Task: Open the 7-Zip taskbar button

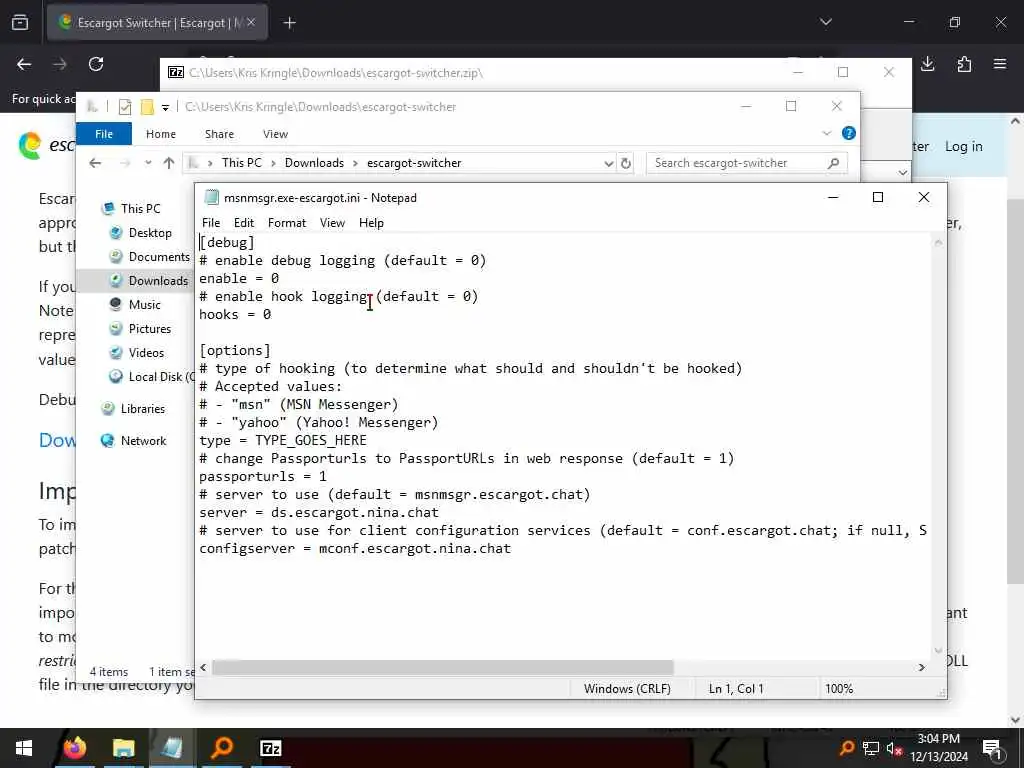Action: [270, 748]
